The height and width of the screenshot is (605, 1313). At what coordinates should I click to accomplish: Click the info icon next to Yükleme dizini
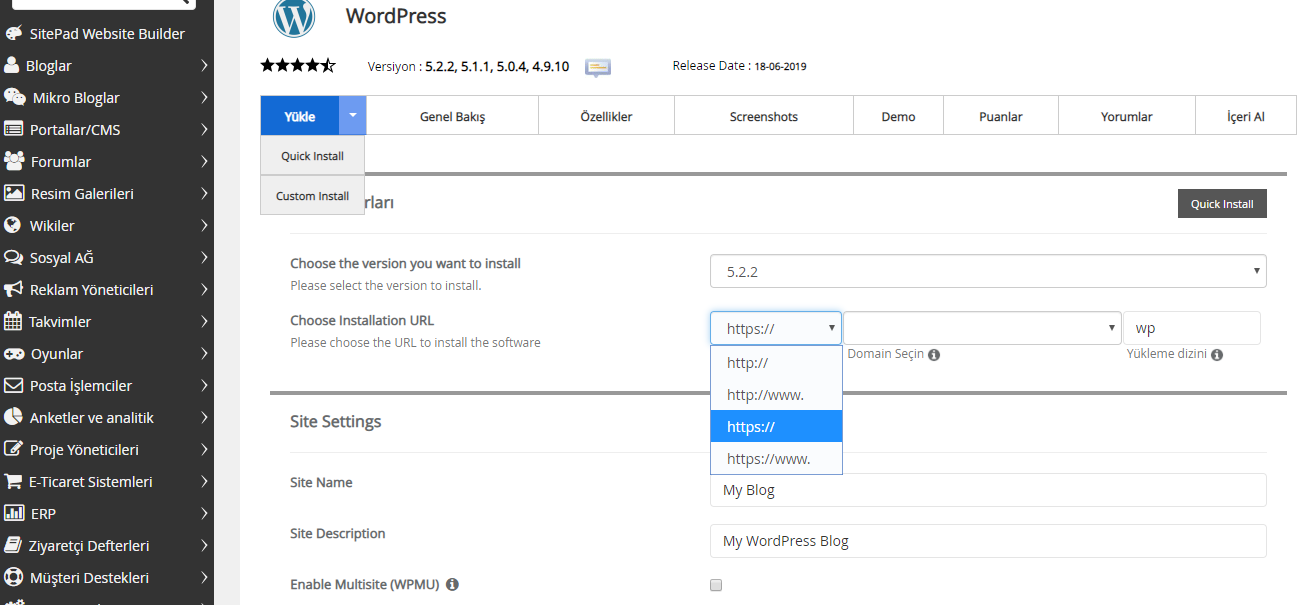pos(1217,355)
